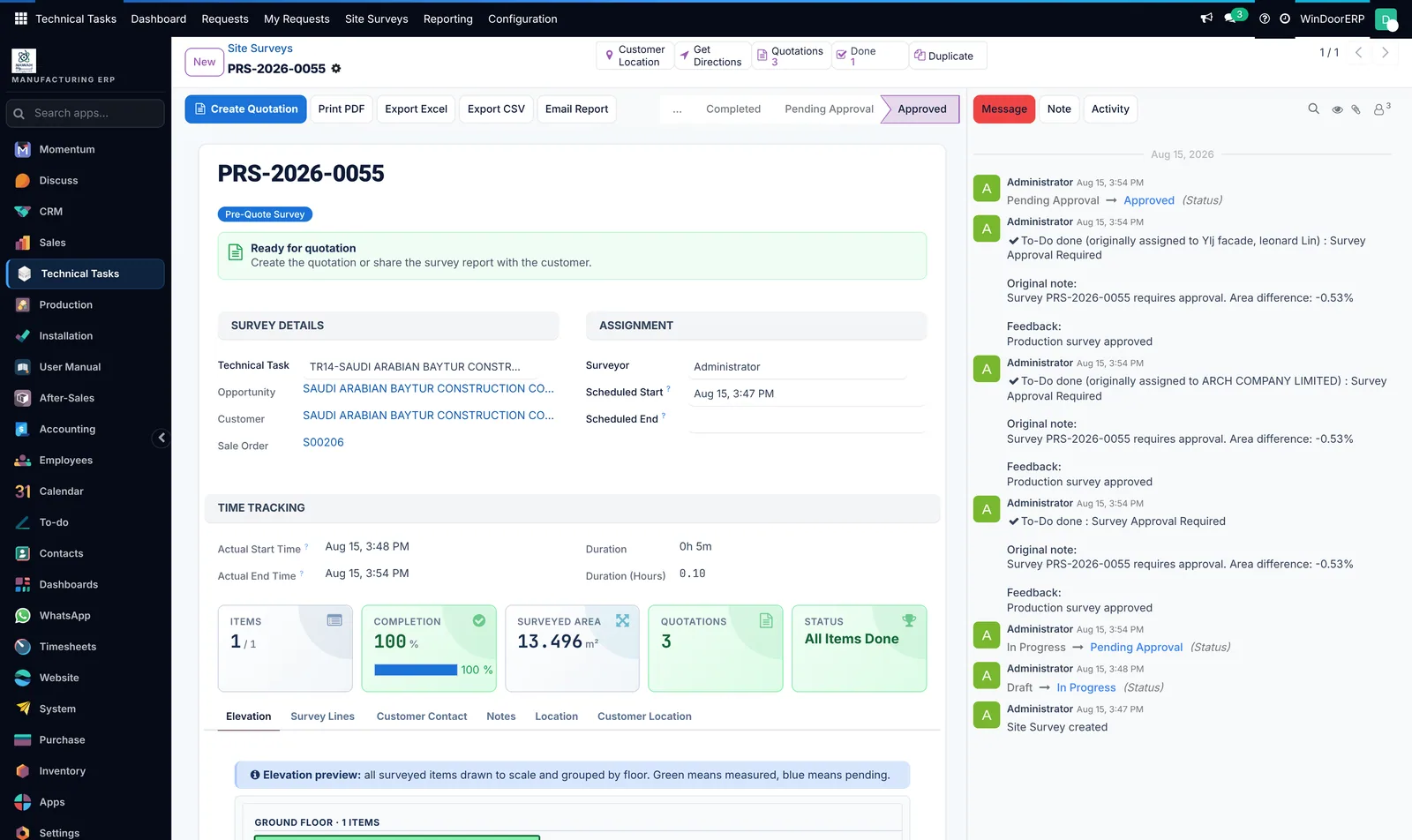This screenshot has width=1412, height=840.
Task: Click the Print PDF button
Action: (x=341, y=109)
